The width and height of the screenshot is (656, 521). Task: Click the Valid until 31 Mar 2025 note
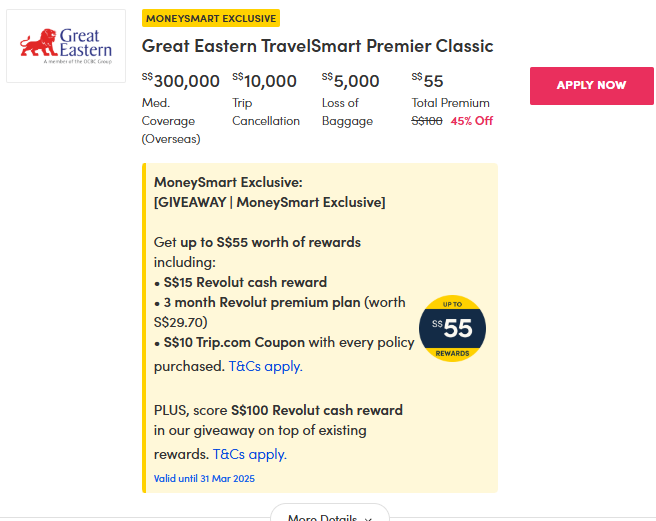[x=204, y=479]
